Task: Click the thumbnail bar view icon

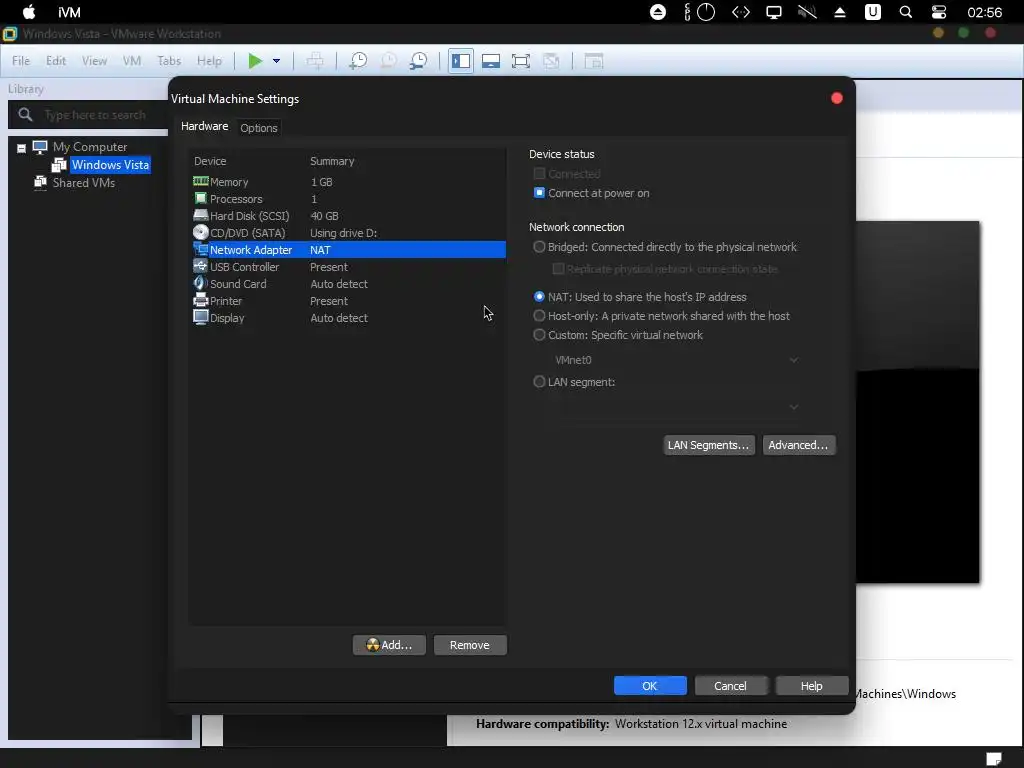Action: pos(491,61)
